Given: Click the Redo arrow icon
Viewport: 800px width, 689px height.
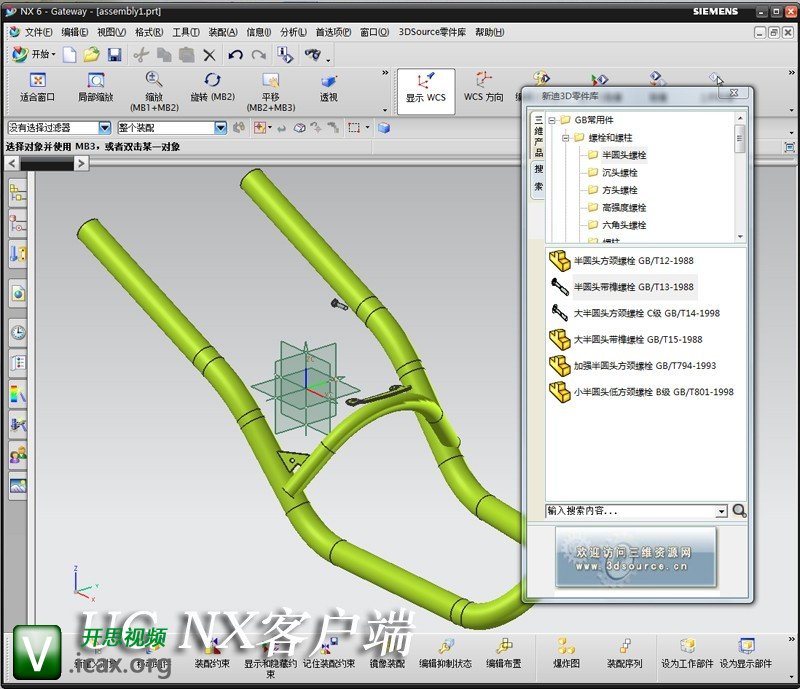Looking at the screenshot, I should pyautogui.click(x=259, y=55).
